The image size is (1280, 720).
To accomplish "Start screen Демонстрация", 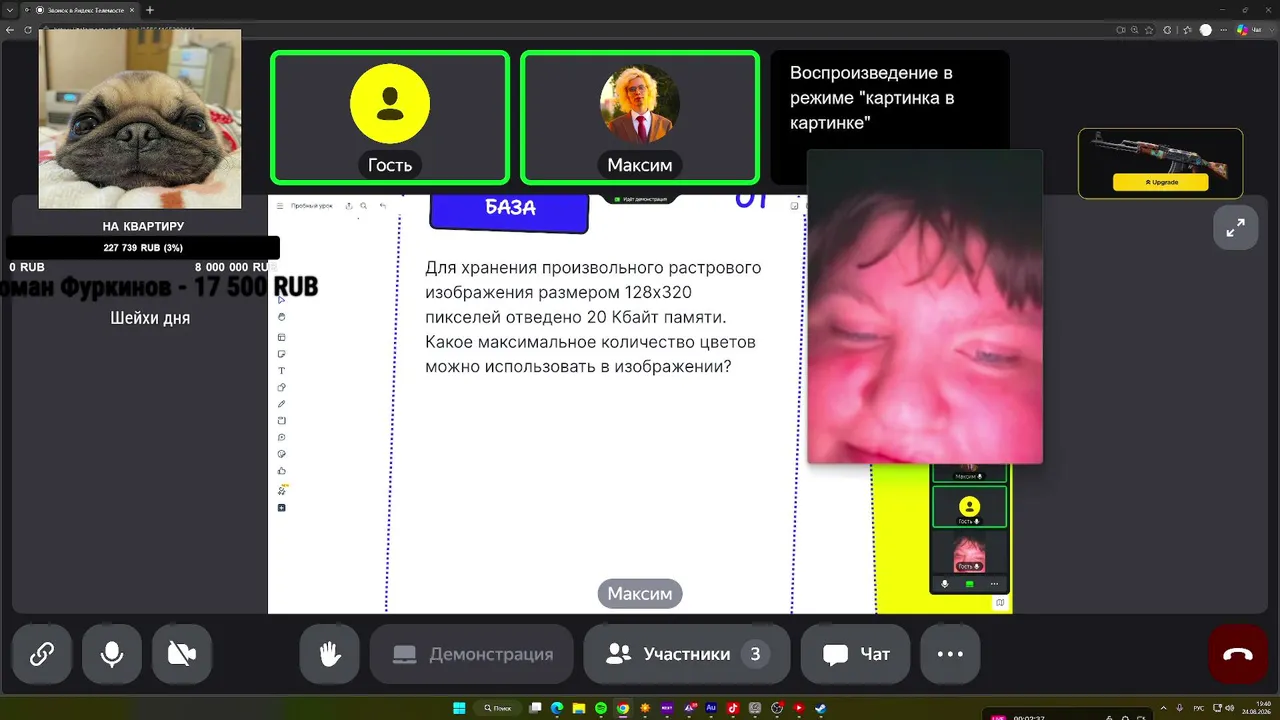I will tap(472, 654).
